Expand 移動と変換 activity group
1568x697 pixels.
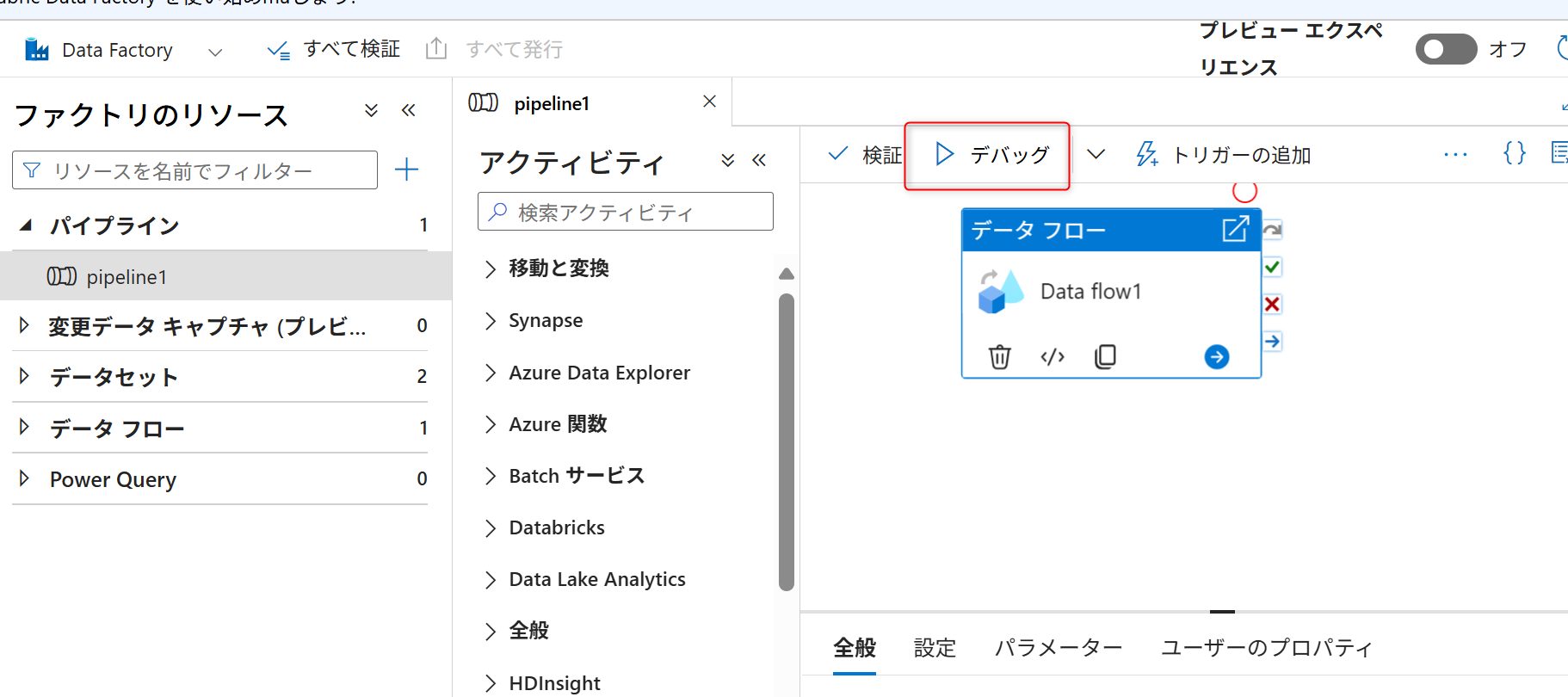tap(491, 269)
